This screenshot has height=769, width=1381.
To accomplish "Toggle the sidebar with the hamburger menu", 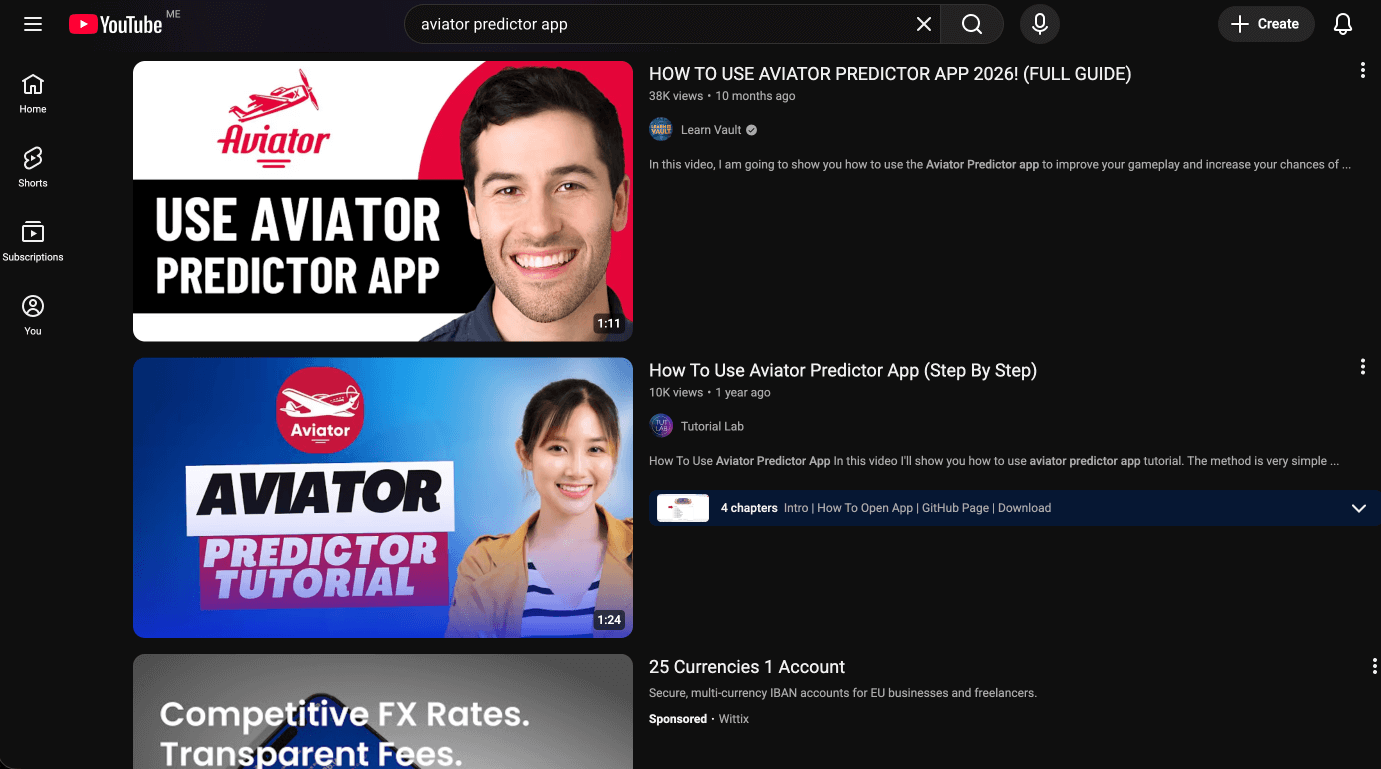I will point(33,23).
